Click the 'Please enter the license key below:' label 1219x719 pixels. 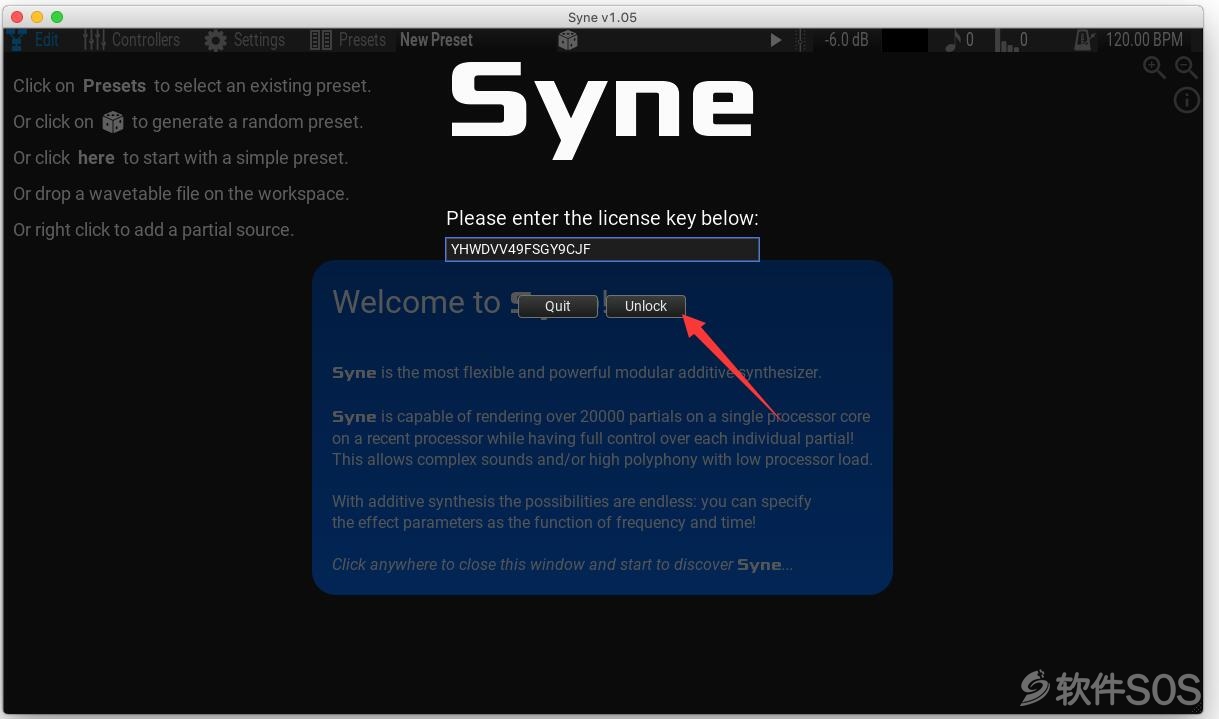coord(602,218)
